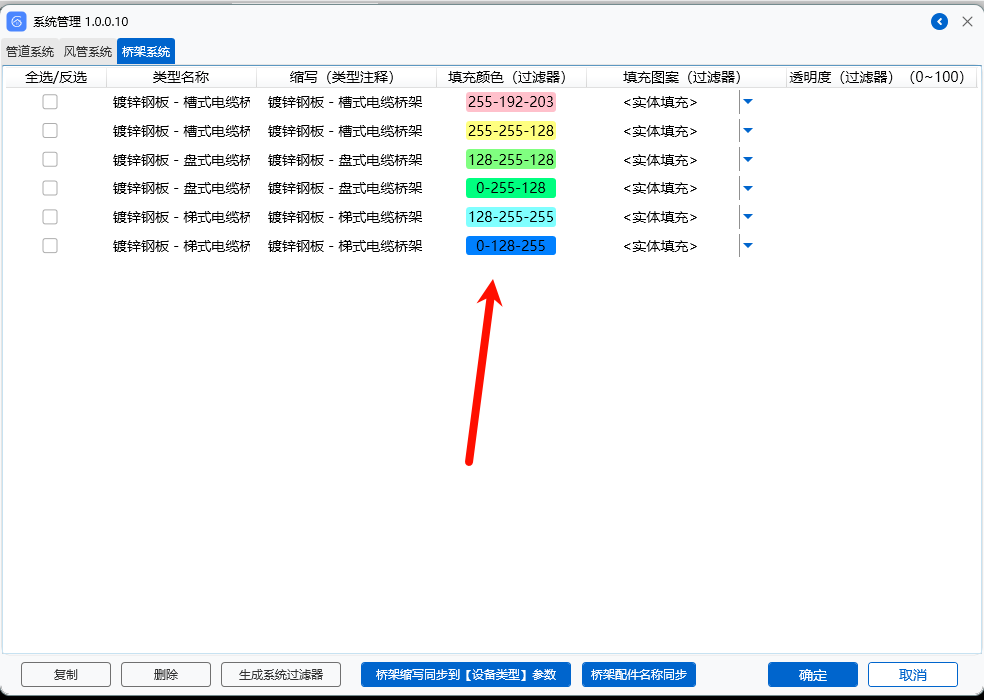Open the 风管系统 tab

pyautogui.click(x=88, y=52)
